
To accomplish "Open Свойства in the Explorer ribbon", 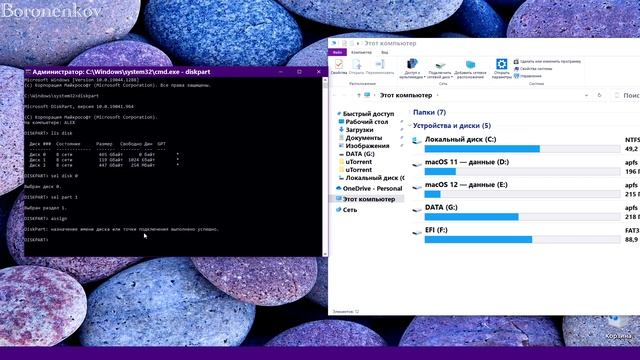I will point(338,67).
